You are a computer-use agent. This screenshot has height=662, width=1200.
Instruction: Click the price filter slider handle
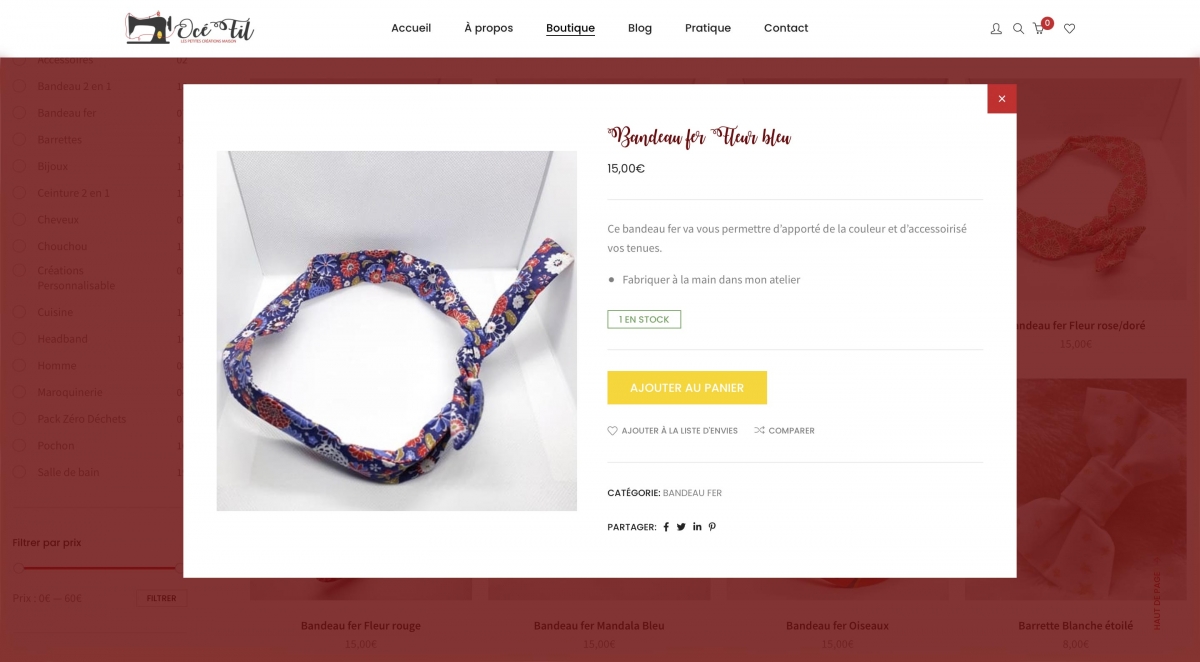[x=18, y=568]
